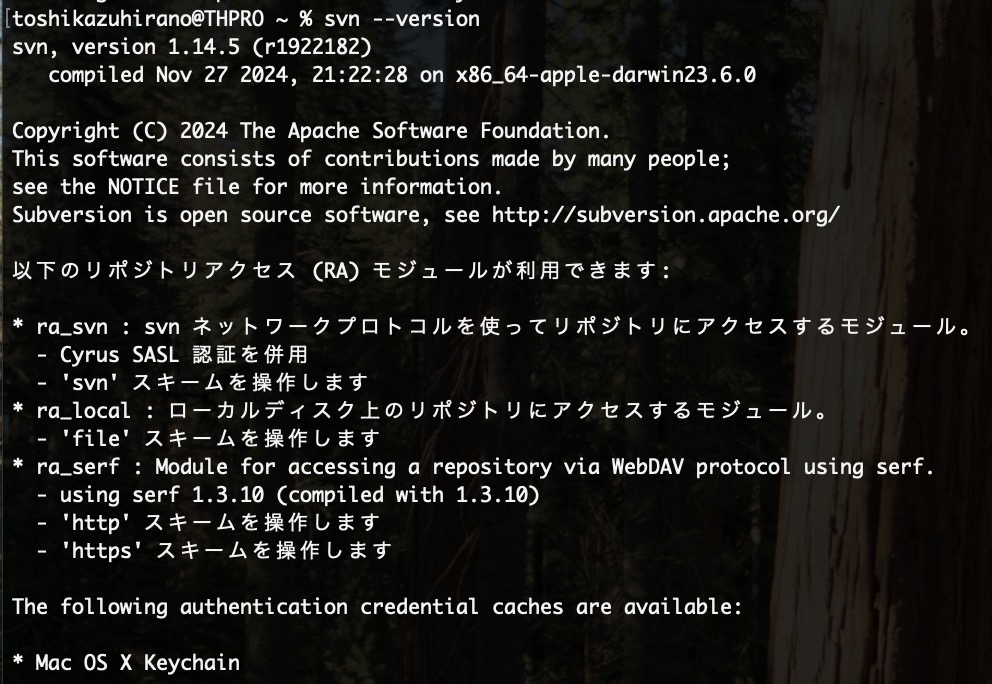Image resolution: width=992 pixels, height=684 pixels.
Task: Click 'The following authentication credential caches' line
Action: point(377,607)
